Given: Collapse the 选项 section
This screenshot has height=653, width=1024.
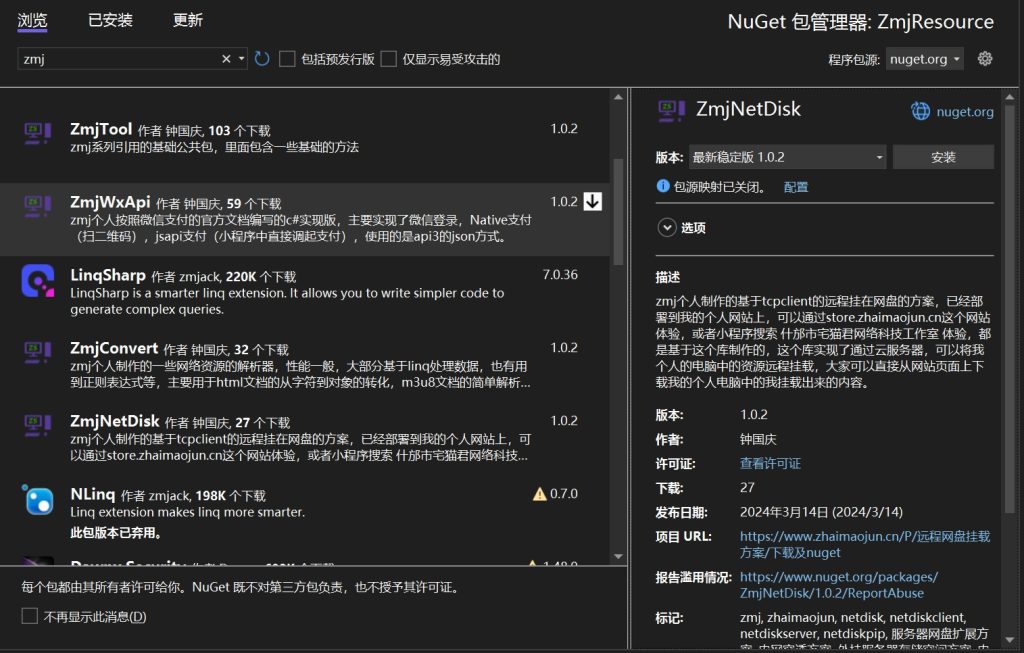Looking at the screenshot, I should (668, 227).
